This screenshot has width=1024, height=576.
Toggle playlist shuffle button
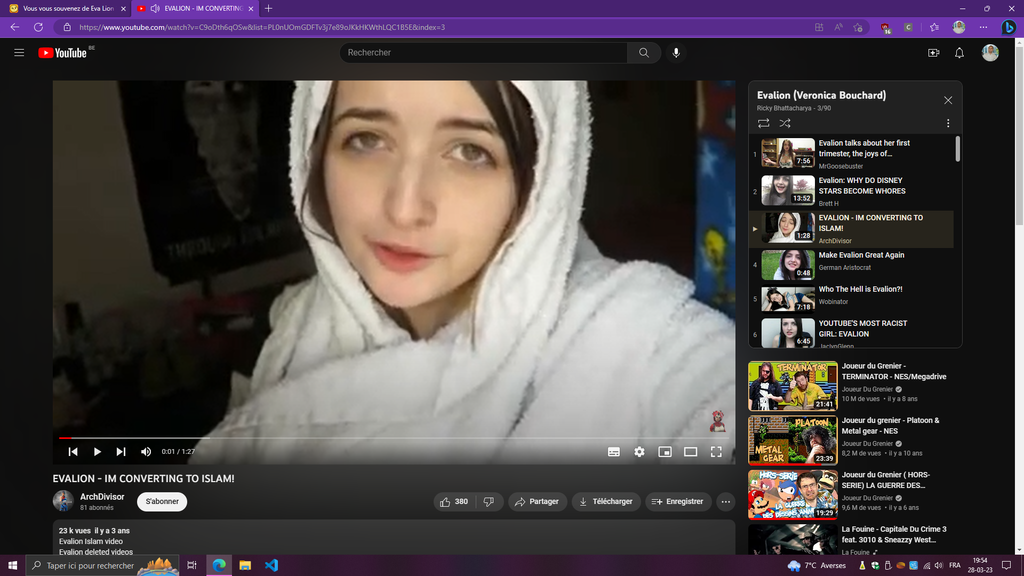point(785,123)
